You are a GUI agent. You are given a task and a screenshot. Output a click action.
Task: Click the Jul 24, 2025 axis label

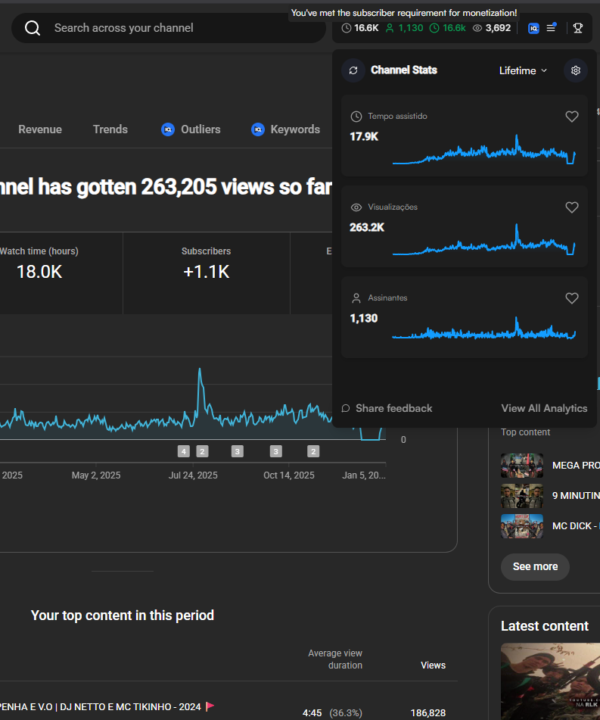pyautogui.click(x=193, y=475)
